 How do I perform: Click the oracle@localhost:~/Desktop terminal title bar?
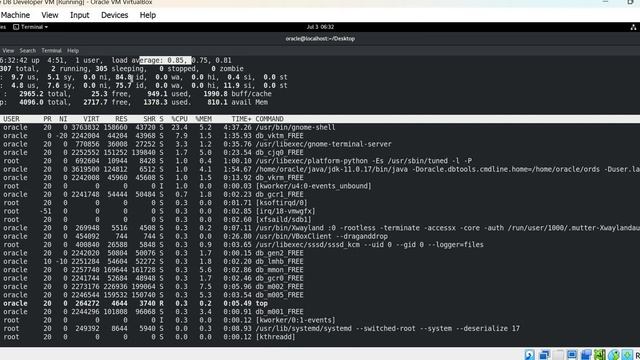320,39
